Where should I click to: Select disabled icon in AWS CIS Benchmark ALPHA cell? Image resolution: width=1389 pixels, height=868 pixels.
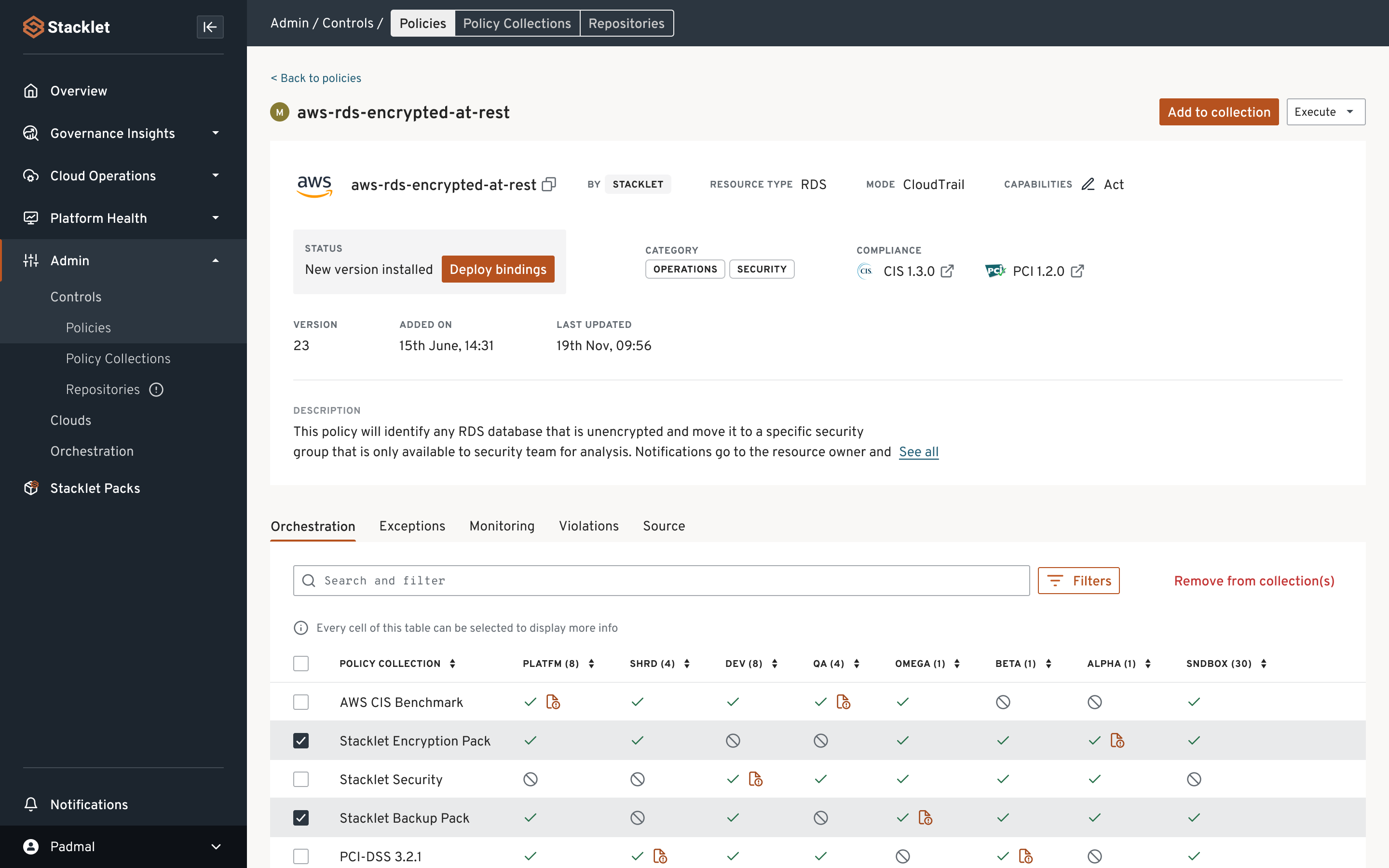pyautogui.click(x=1094, y=702)
